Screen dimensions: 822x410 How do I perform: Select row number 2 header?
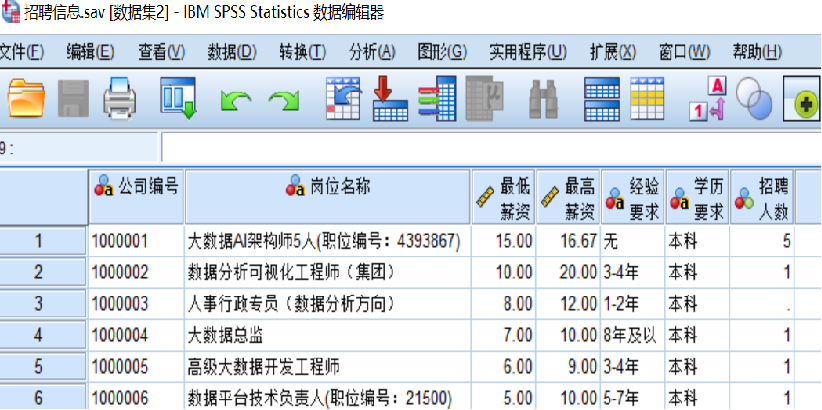(x=43, y=273)
